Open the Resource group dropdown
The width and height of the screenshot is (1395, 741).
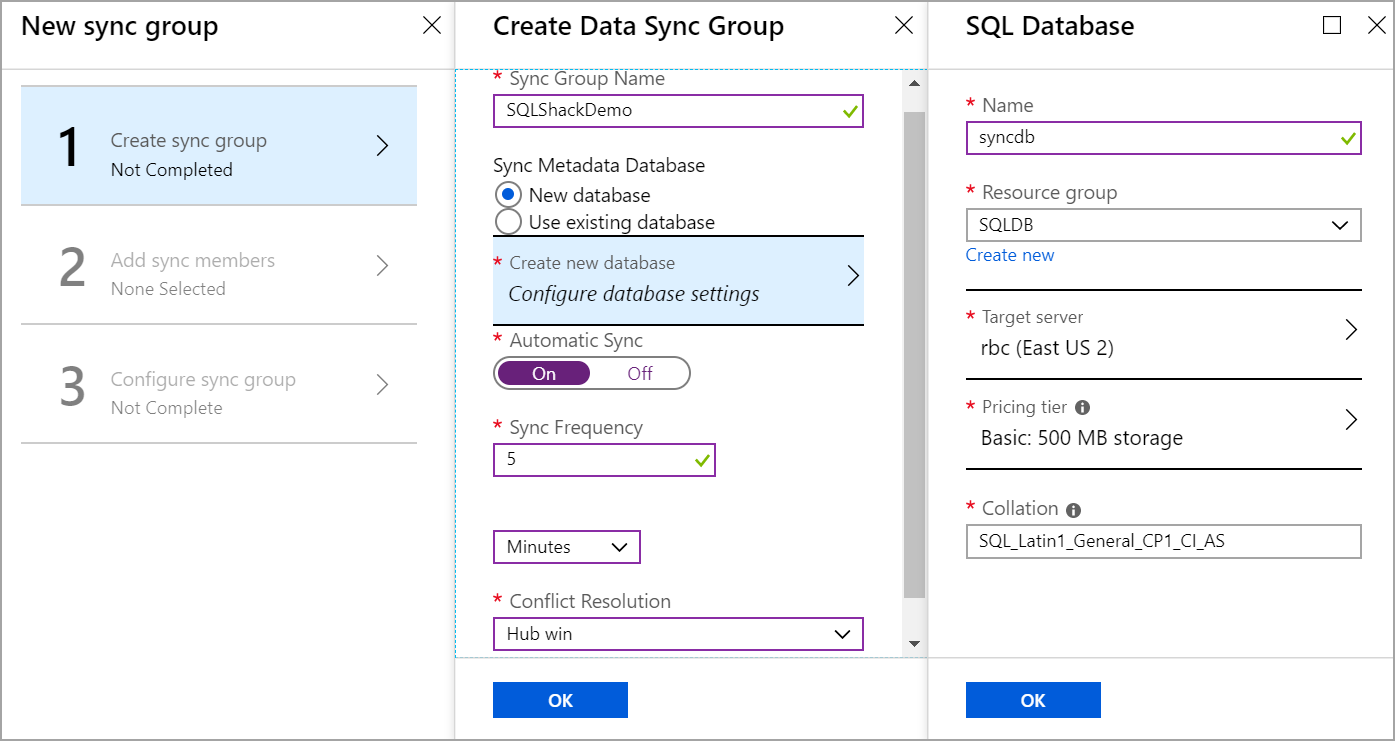tap(1163, 225)
